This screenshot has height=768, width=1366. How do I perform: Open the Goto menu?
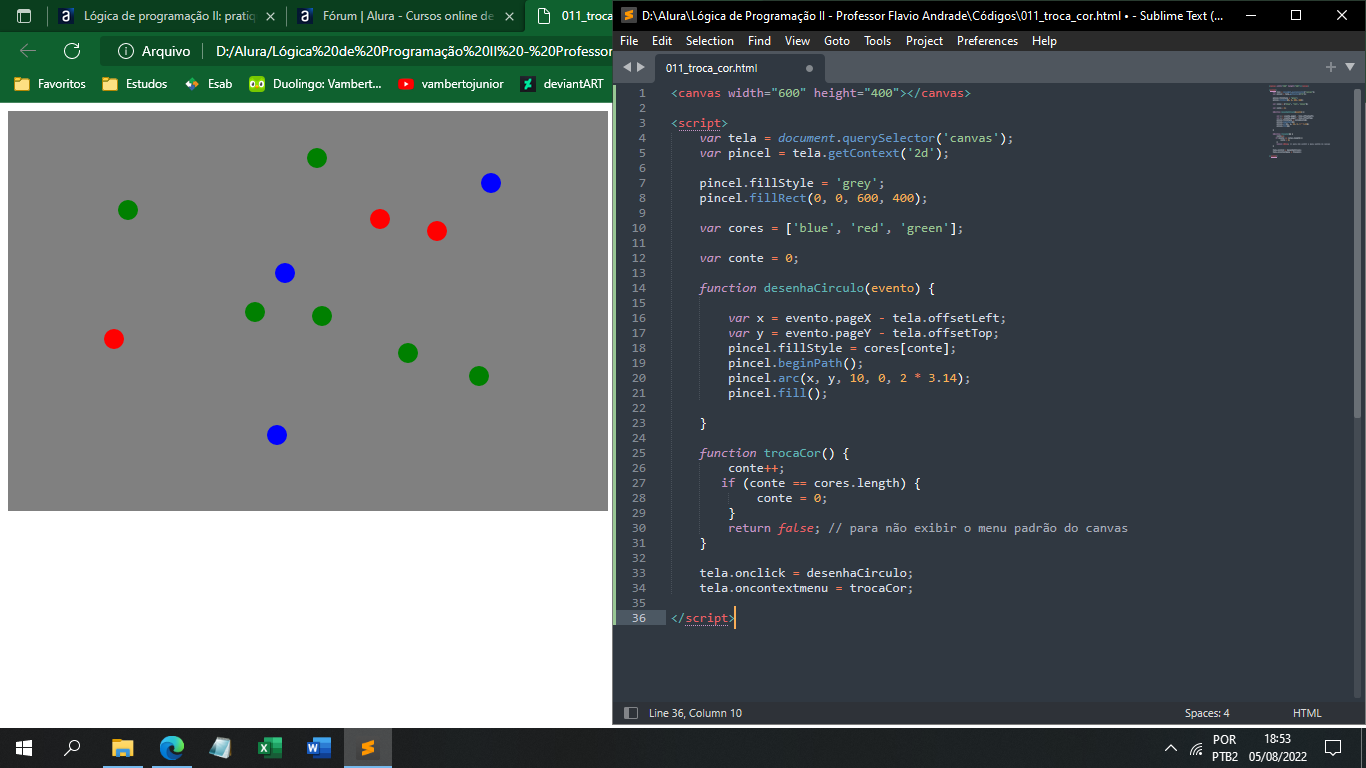click(837, 41)
